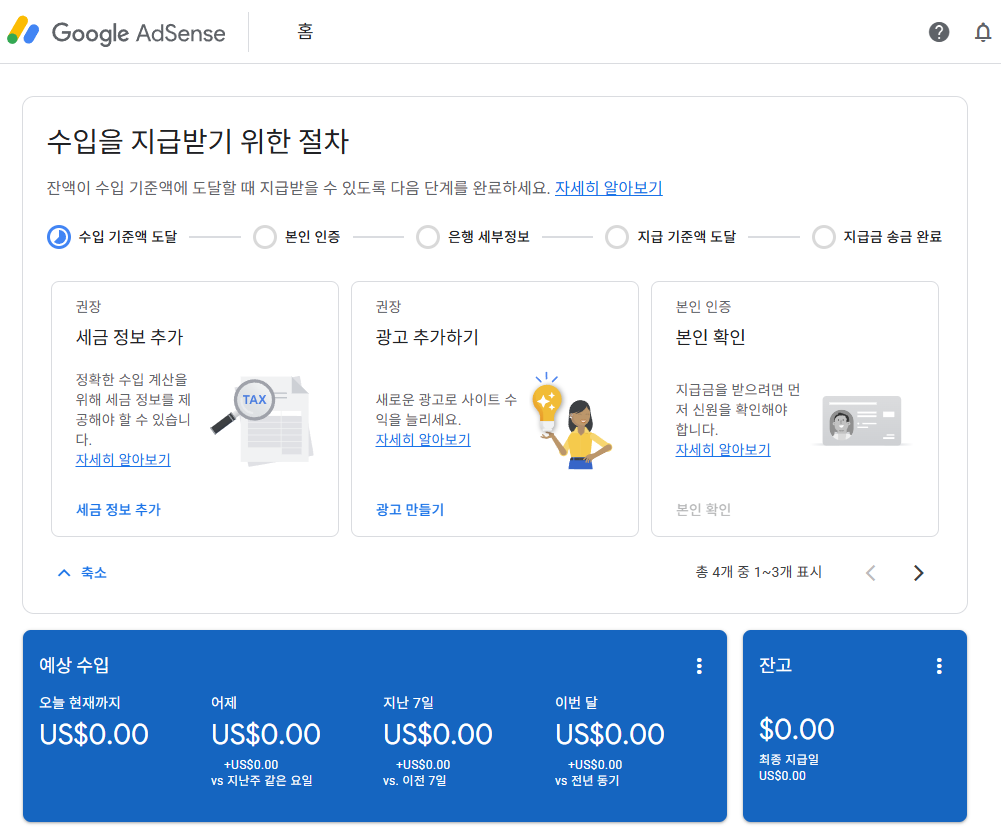Select the 은행 세부정보 step circle

(x=428, y=237)
